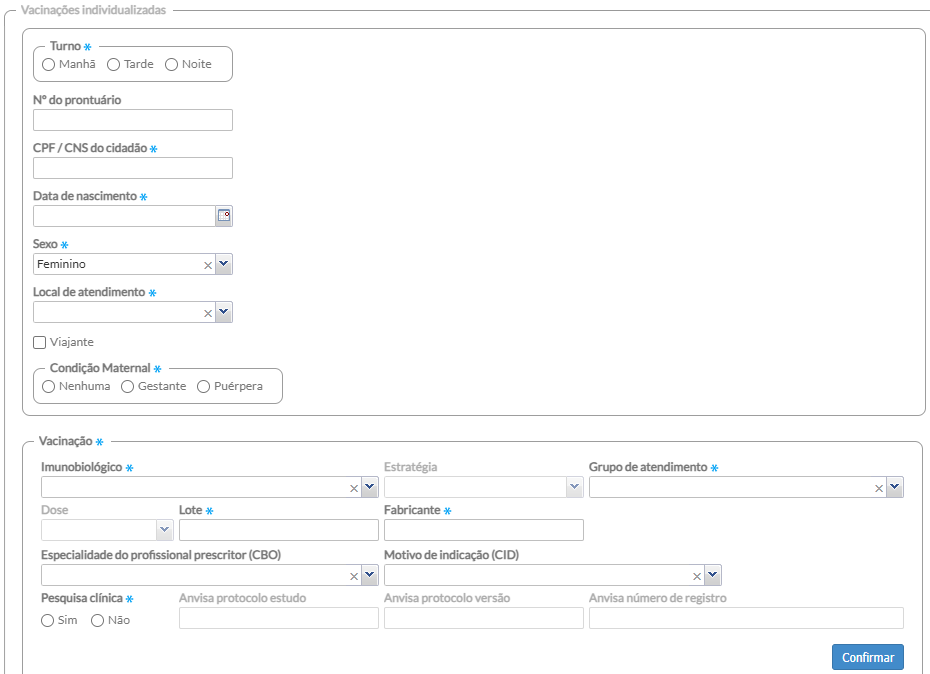Click the Fabricante input box

click(x=483, y=530)
